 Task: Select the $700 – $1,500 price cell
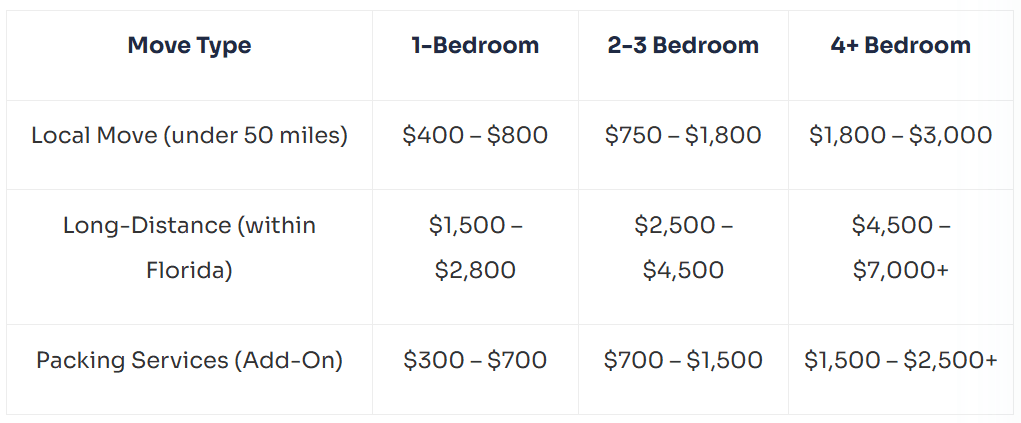683,360
